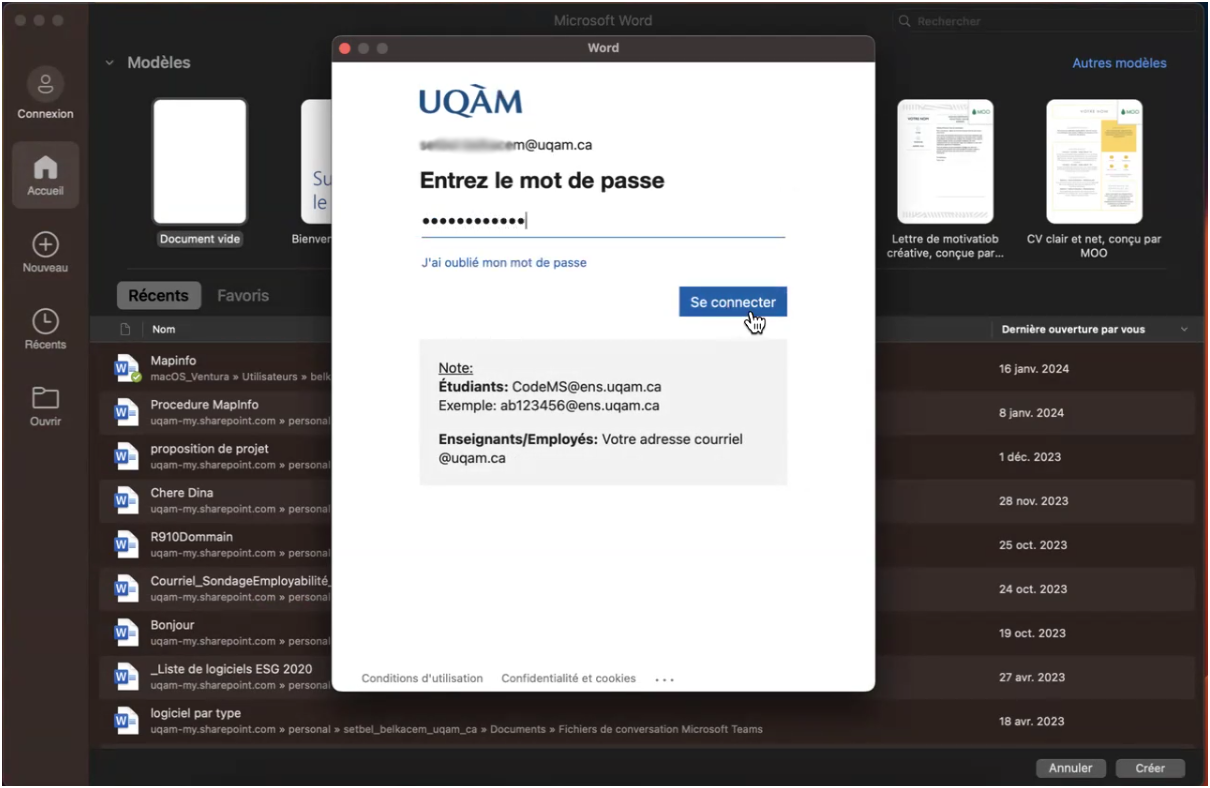Choose the CV clair et net template
Image resolution: width=1210 pixels, height=788 pixels.
click(1094, 161)
